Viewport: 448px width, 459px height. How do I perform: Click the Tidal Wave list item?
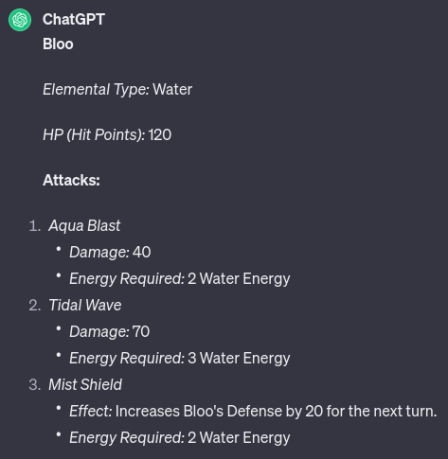[x=85, y=305]
